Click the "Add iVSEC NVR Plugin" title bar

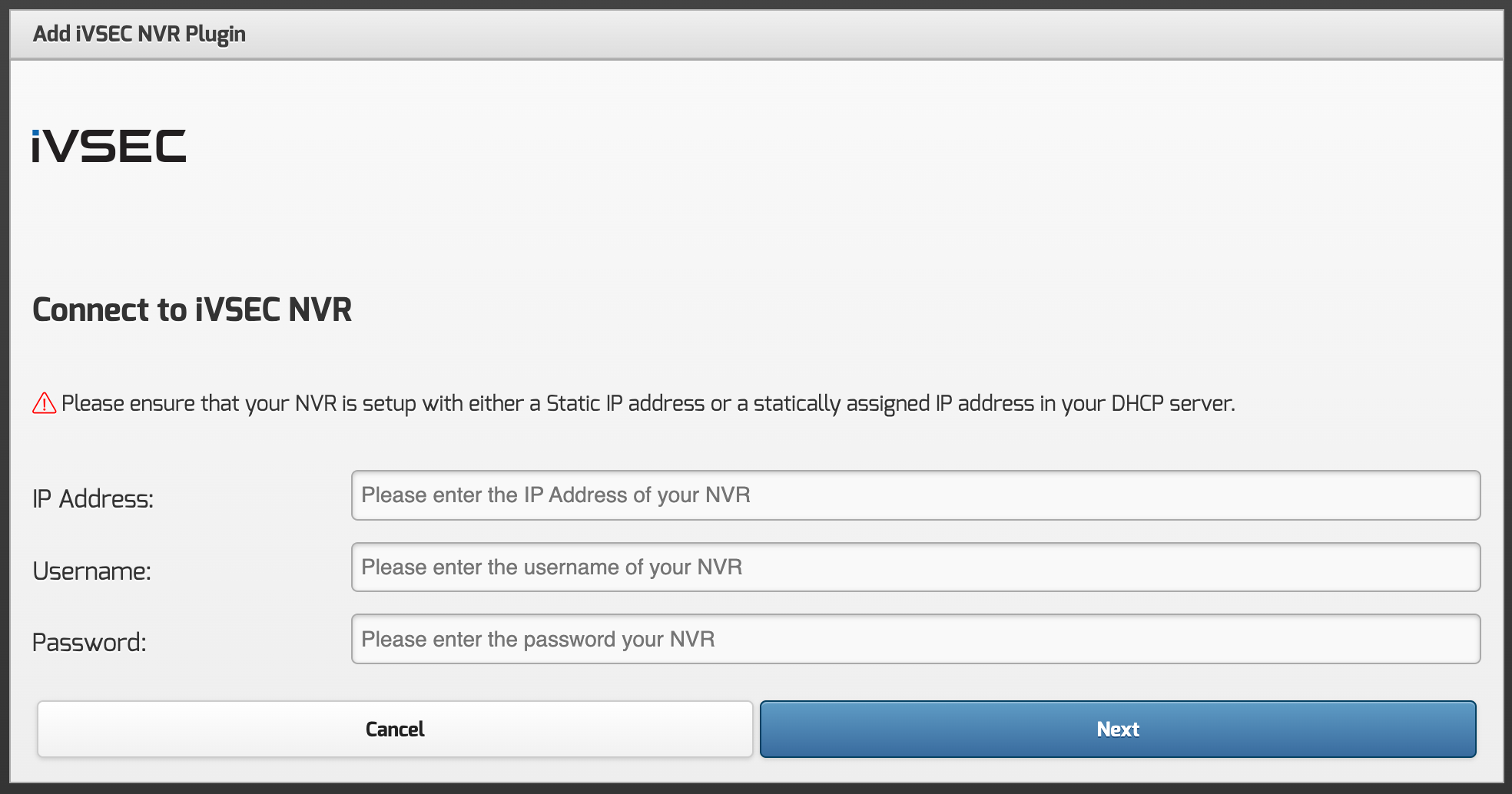(139, 35)
